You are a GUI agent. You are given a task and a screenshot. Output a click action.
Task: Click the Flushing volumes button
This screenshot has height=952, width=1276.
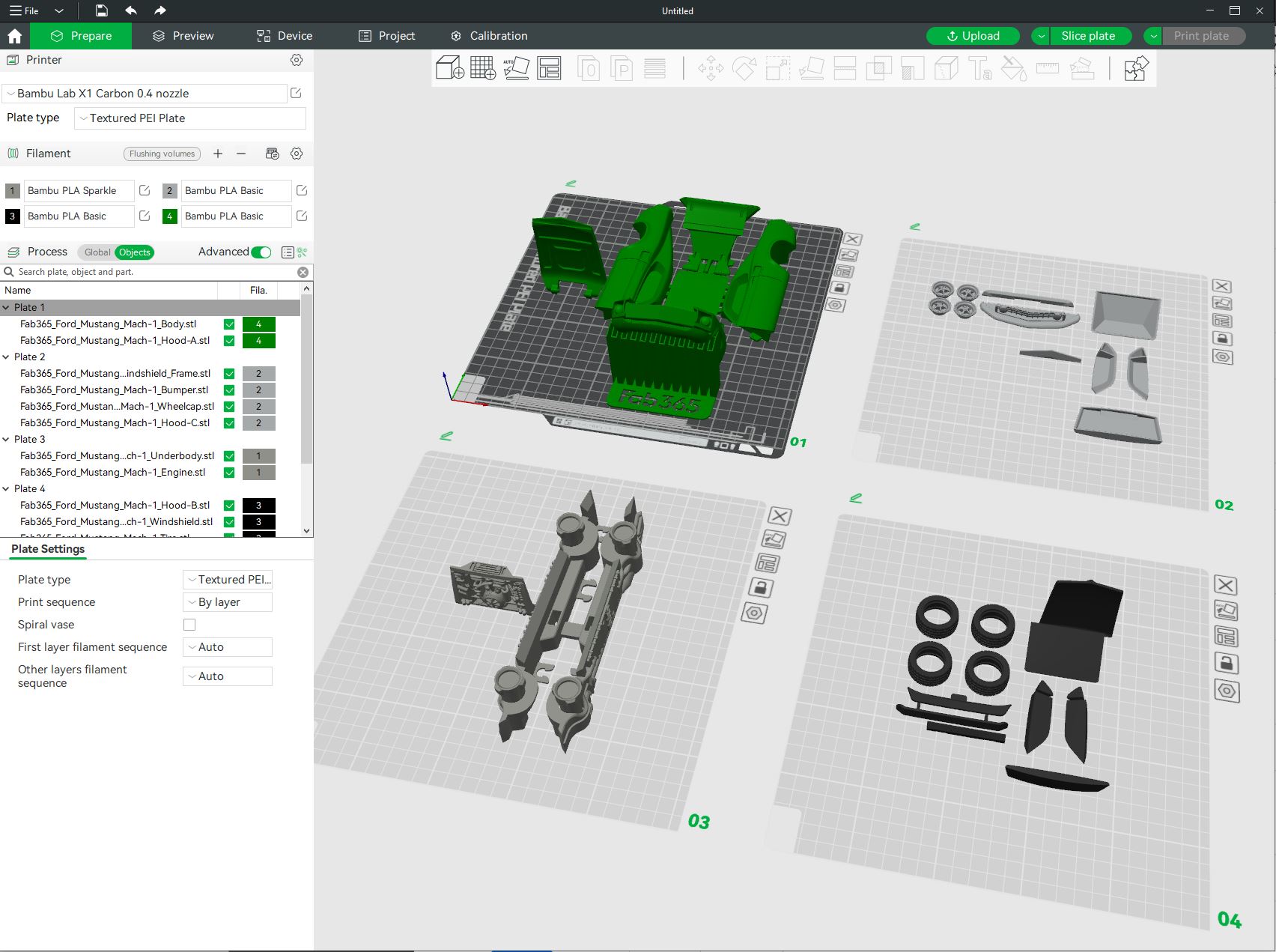click(x=162, y=154)
